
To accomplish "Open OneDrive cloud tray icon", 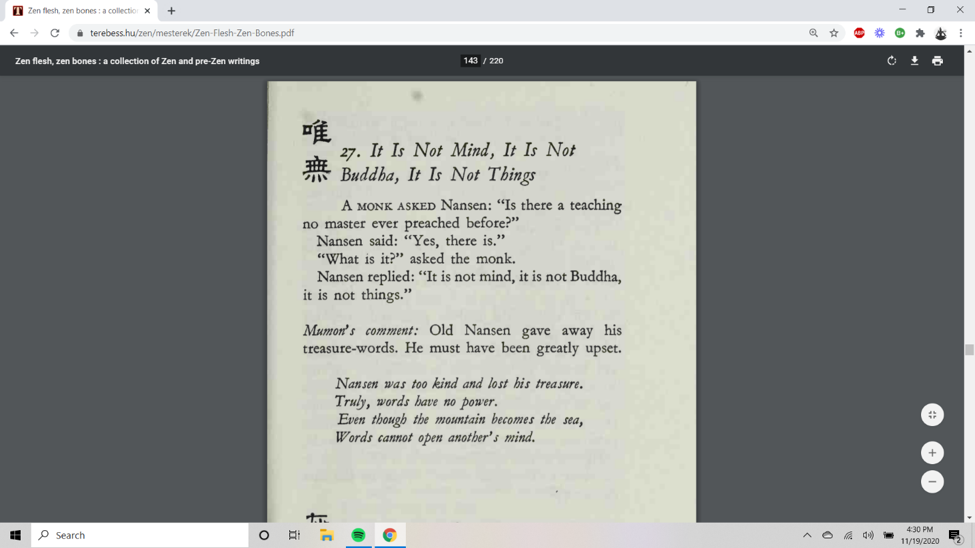I will tap(827, 535).
